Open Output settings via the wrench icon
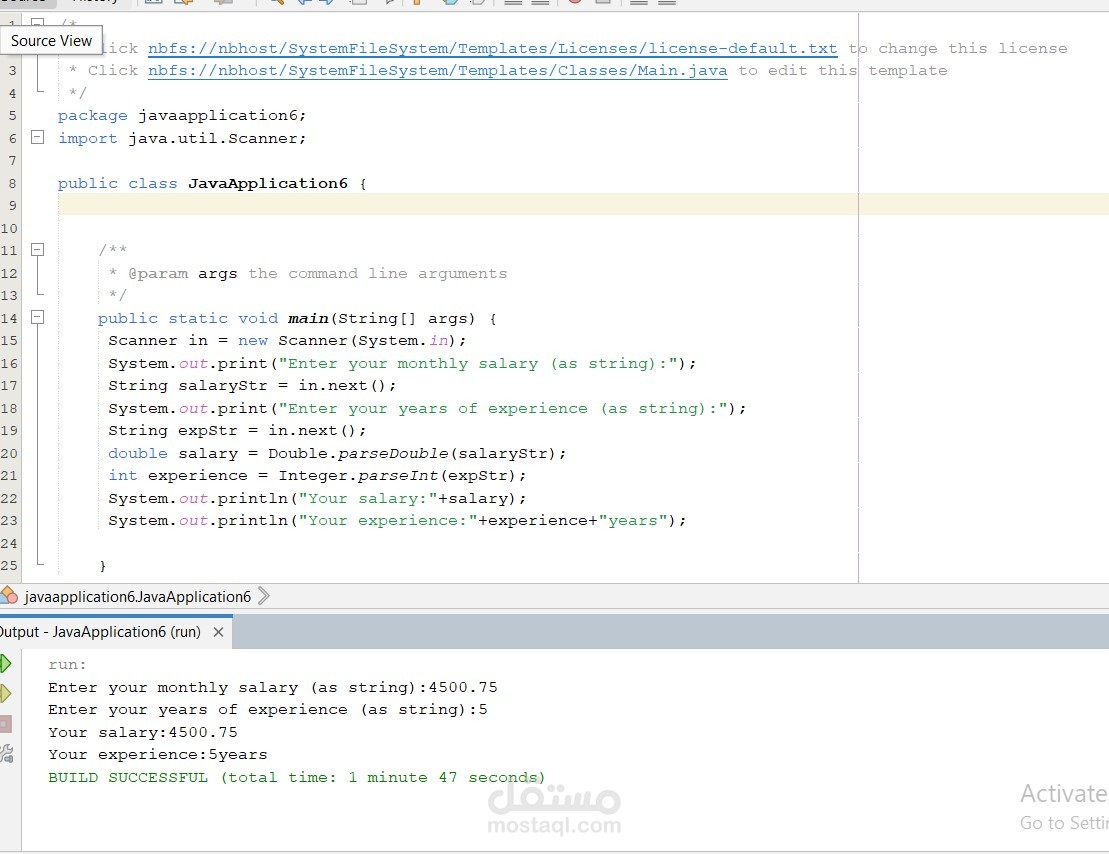 tap(6, 754)
